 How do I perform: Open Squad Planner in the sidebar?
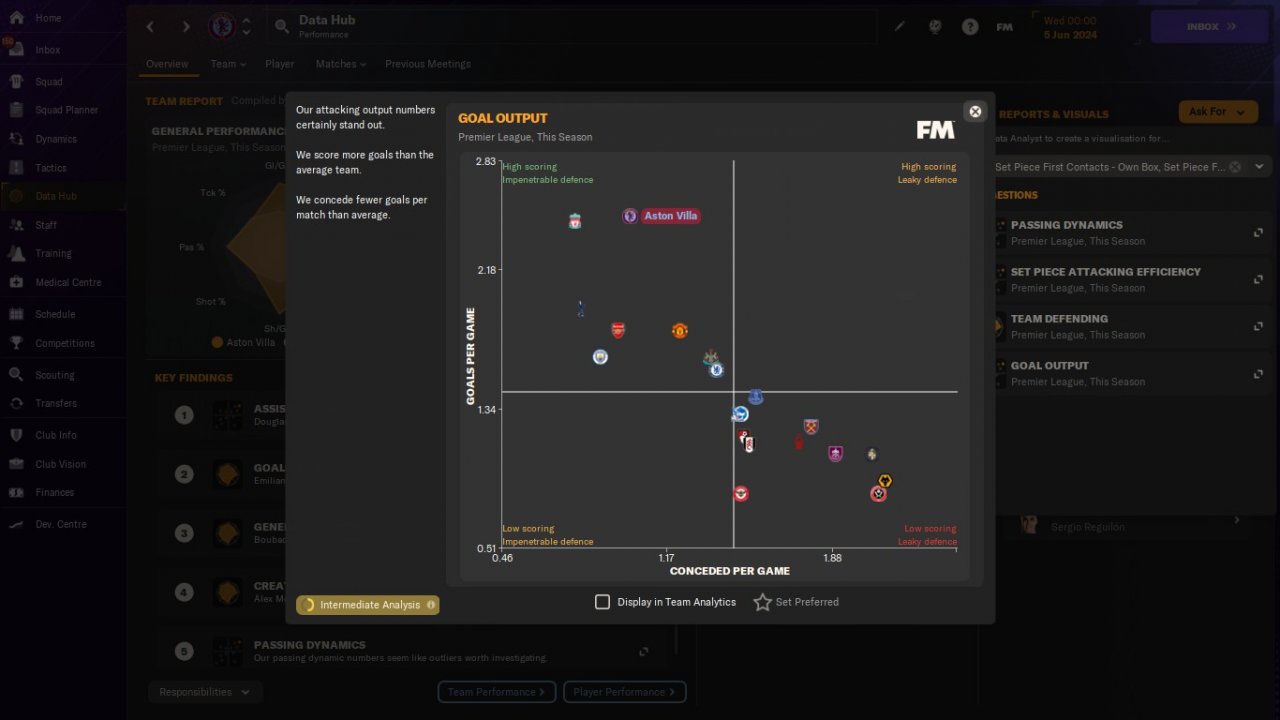[x=67, y=110]
